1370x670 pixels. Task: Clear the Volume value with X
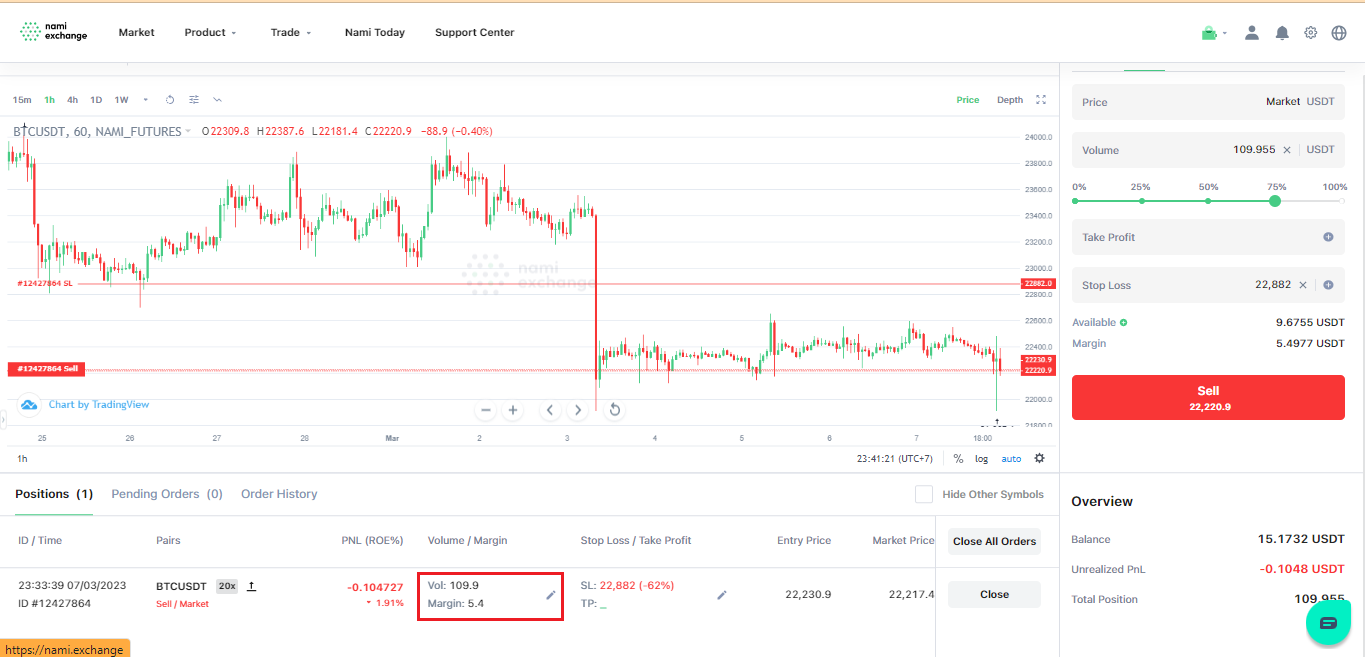point(1287,150)
